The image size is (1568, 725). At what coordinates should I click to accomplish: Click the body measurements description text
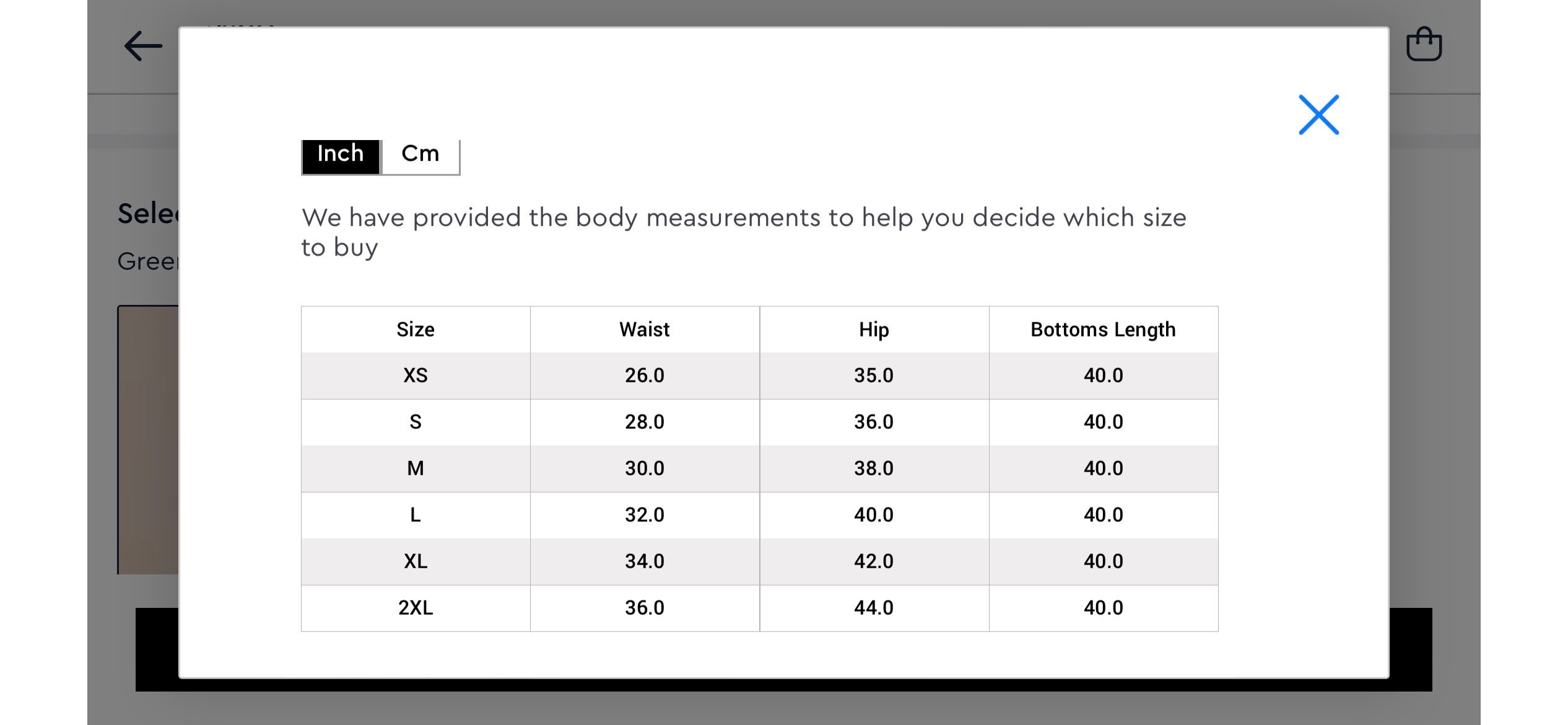(744, 232)
